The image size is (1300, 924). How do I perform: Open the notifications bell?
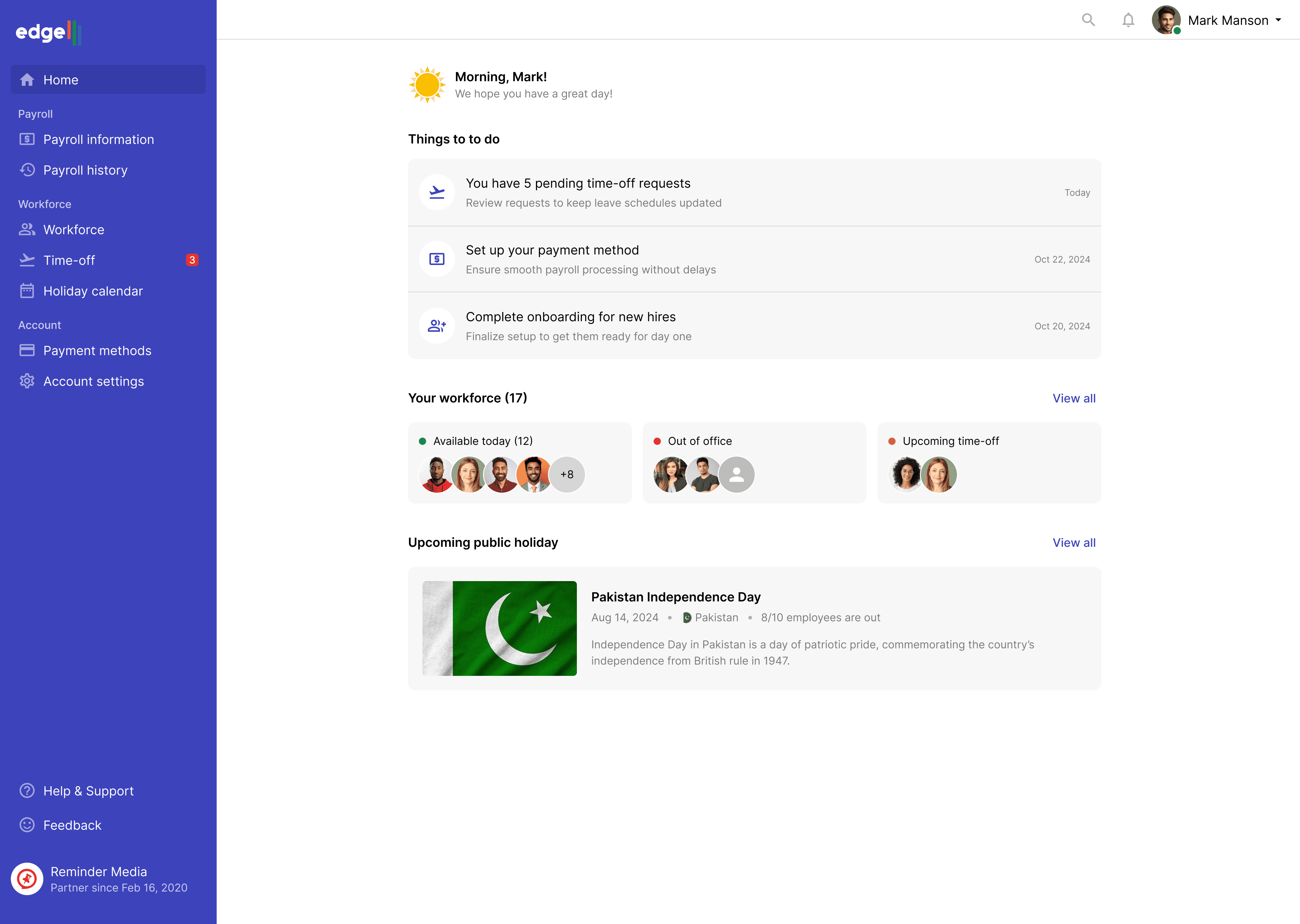1128,20
